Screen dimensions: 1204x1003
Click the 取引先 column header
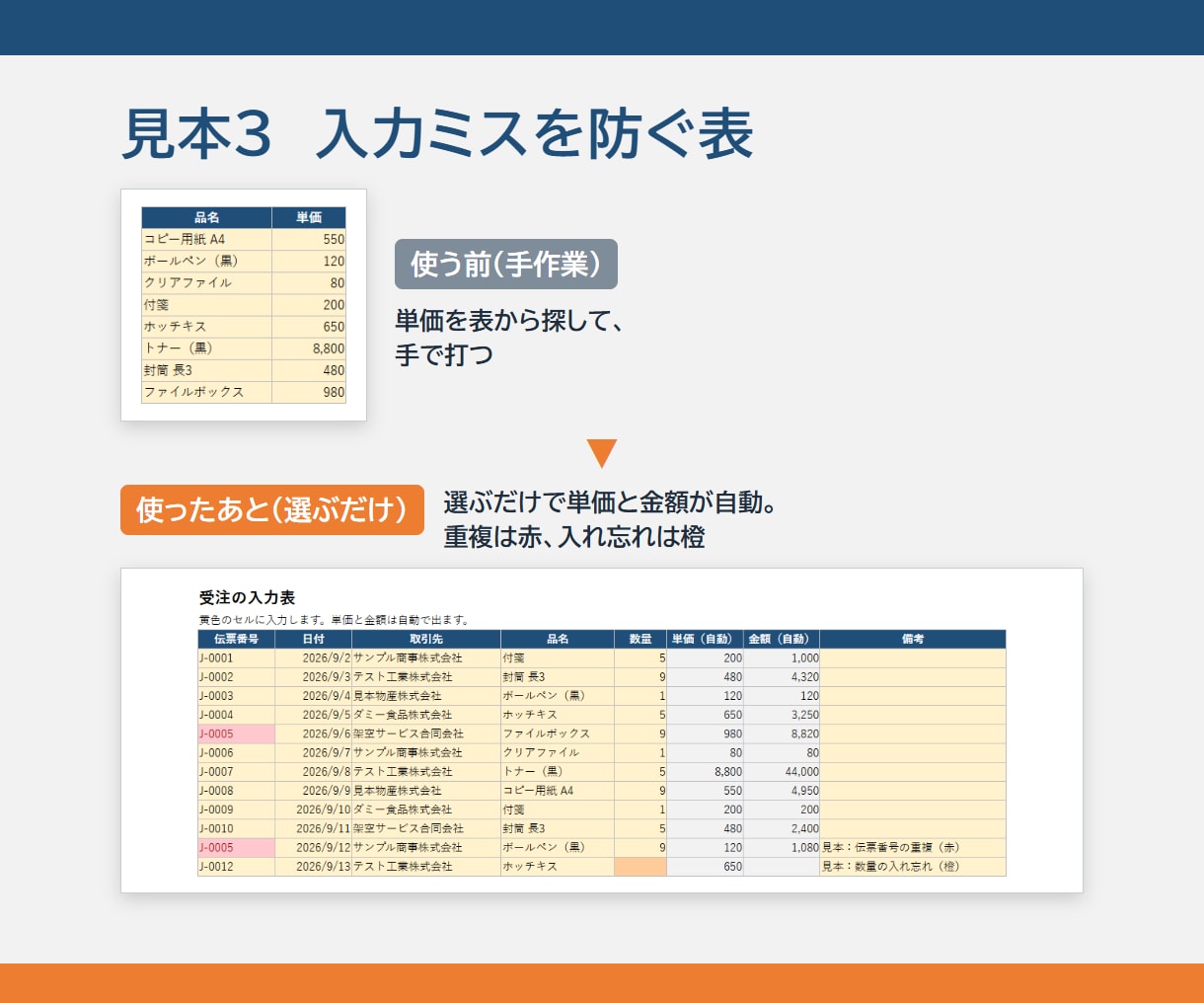[x=426, y=639]
